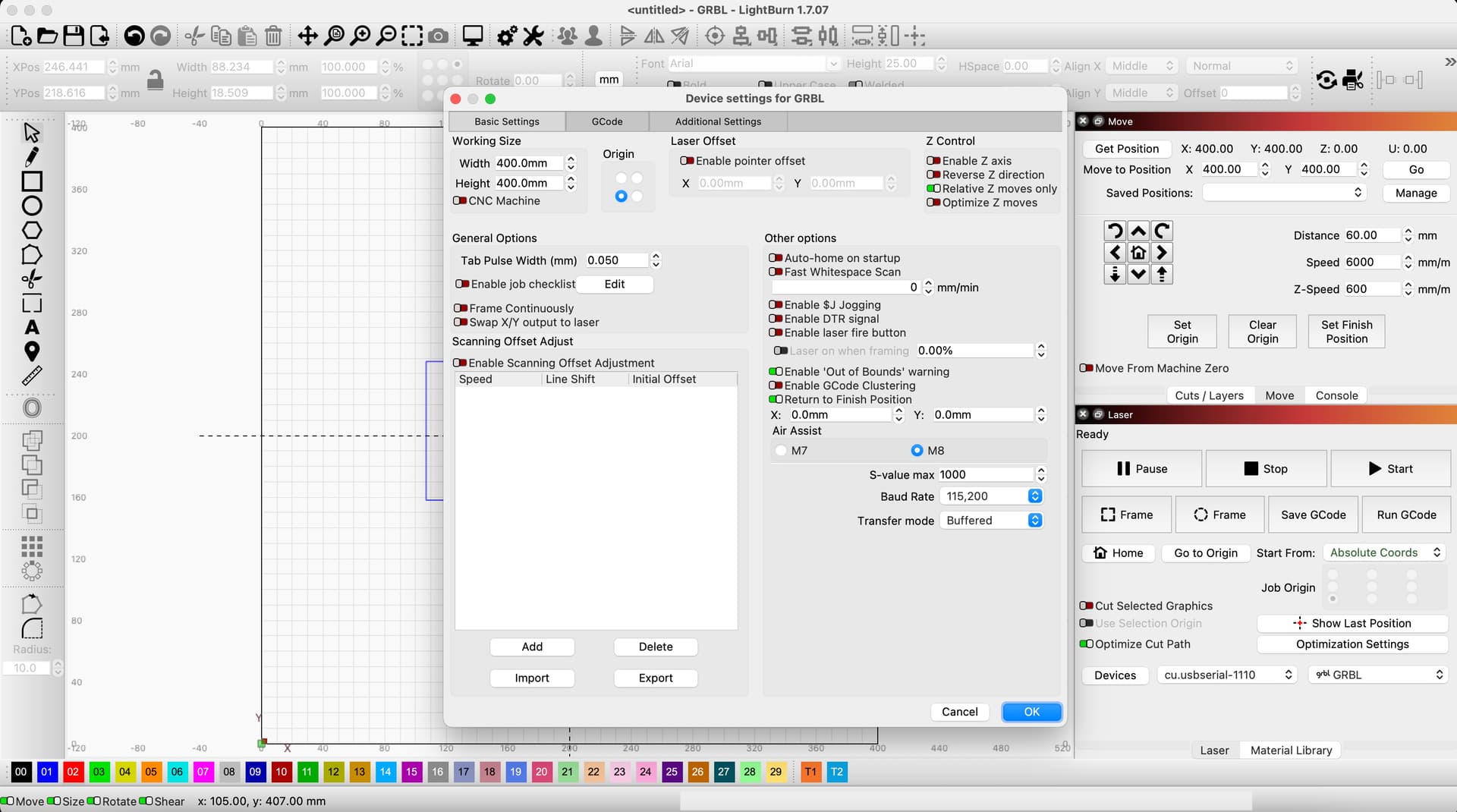Open the Saved Positions dropdown

pos(1284,193)
